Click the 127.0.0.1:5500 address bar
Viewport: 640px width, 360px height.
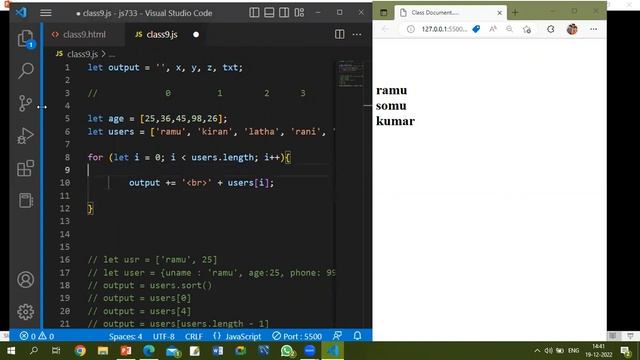point(444,29)
